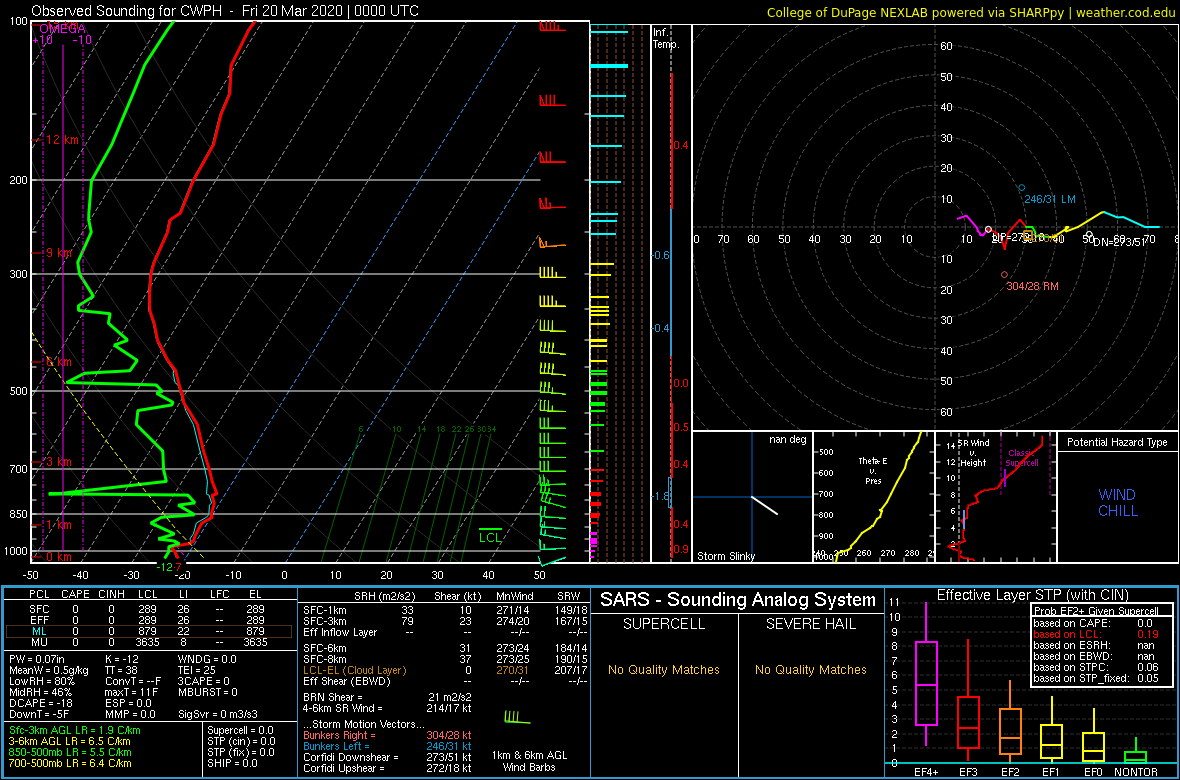Click the Sfc-3km AGL LR lapse rate

[75, 731]
